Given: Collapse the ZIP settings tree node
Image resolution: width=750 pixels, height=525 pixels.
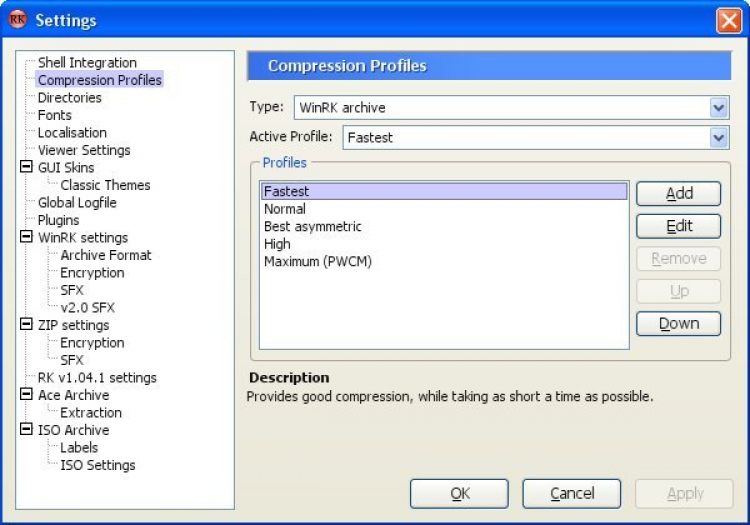Looking at the screenshot, I should (26, 324).
